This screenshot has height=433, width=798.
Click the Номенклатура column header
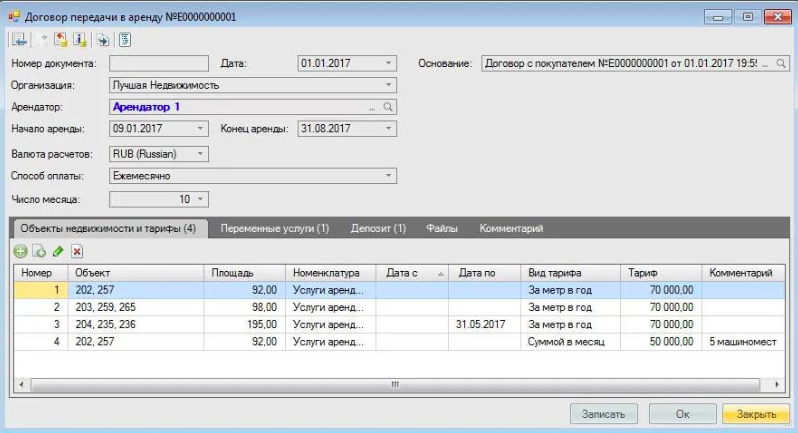point(331,273)
